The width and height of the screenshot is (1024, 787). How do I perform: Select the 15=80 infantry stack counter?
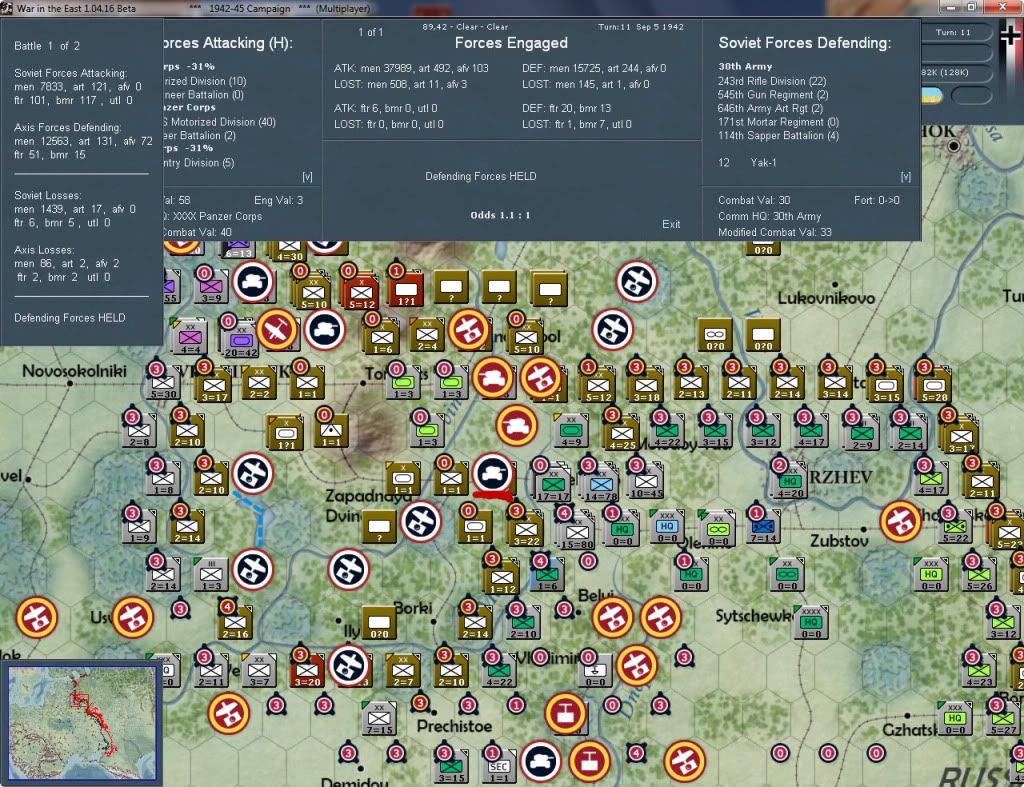click(577, 533)
